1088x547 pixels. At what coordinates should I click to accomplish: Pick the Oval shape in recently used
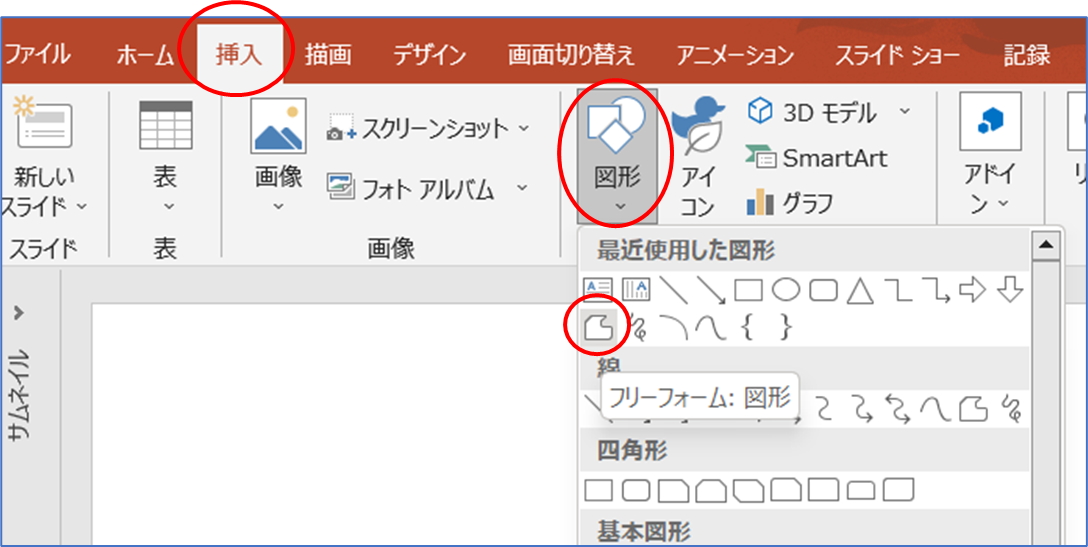coord(786,290)
